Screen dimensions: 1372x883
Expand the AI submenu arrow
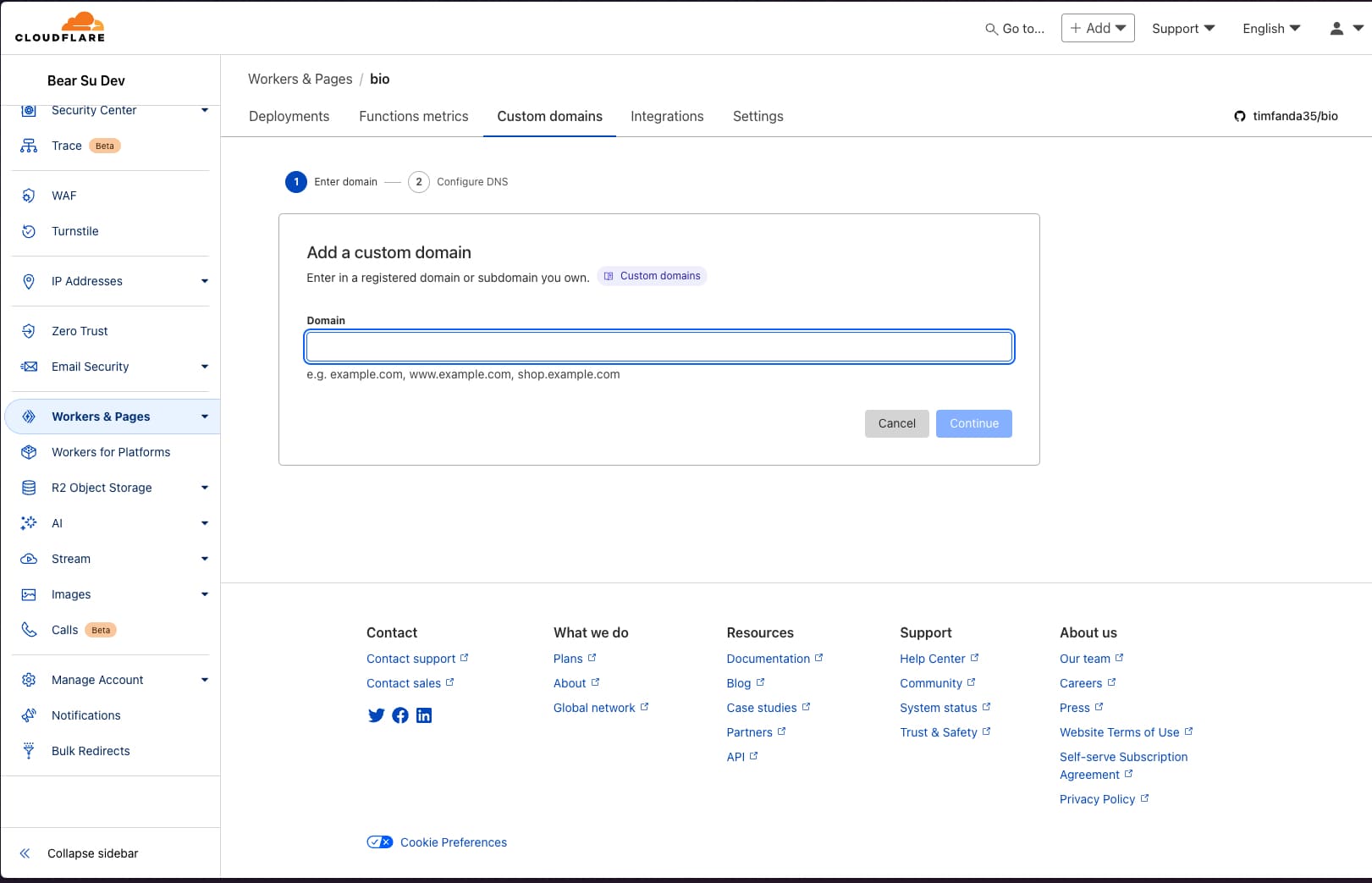pos(205,523)
